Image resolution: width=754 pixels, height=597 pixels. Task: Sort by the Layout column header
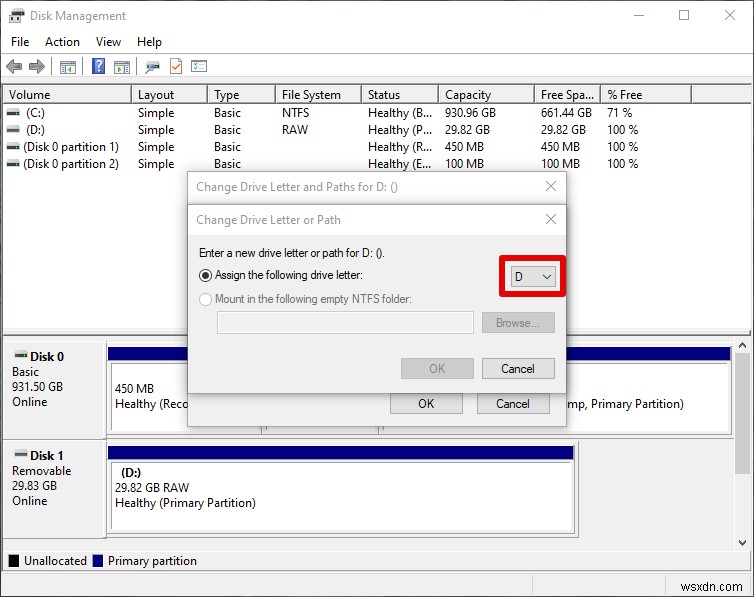(169, 94)
